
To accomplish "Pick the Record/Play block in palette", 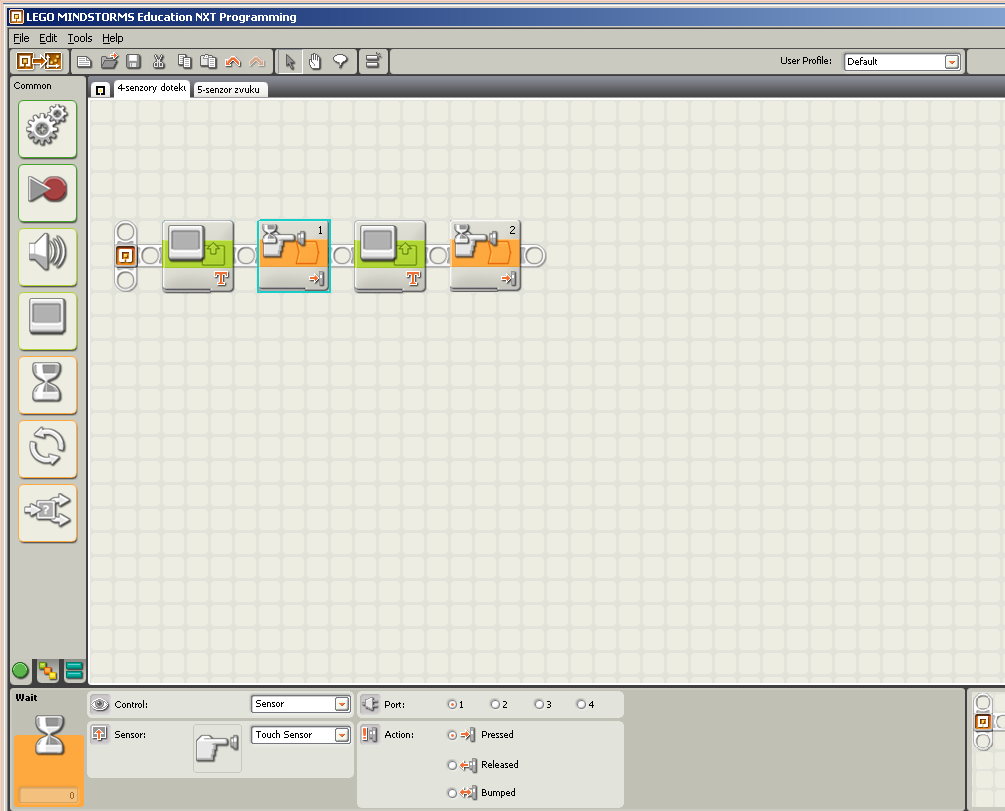I will (47, 193).
